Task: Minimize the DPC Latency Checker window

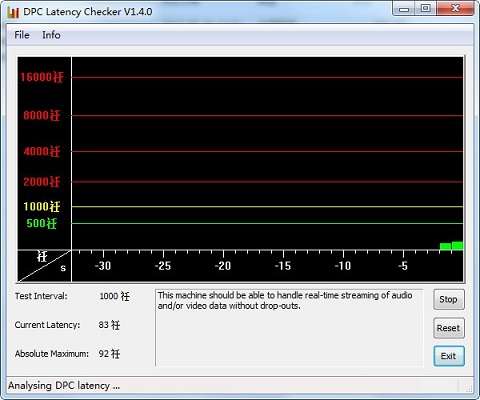Action: (404, 9)
